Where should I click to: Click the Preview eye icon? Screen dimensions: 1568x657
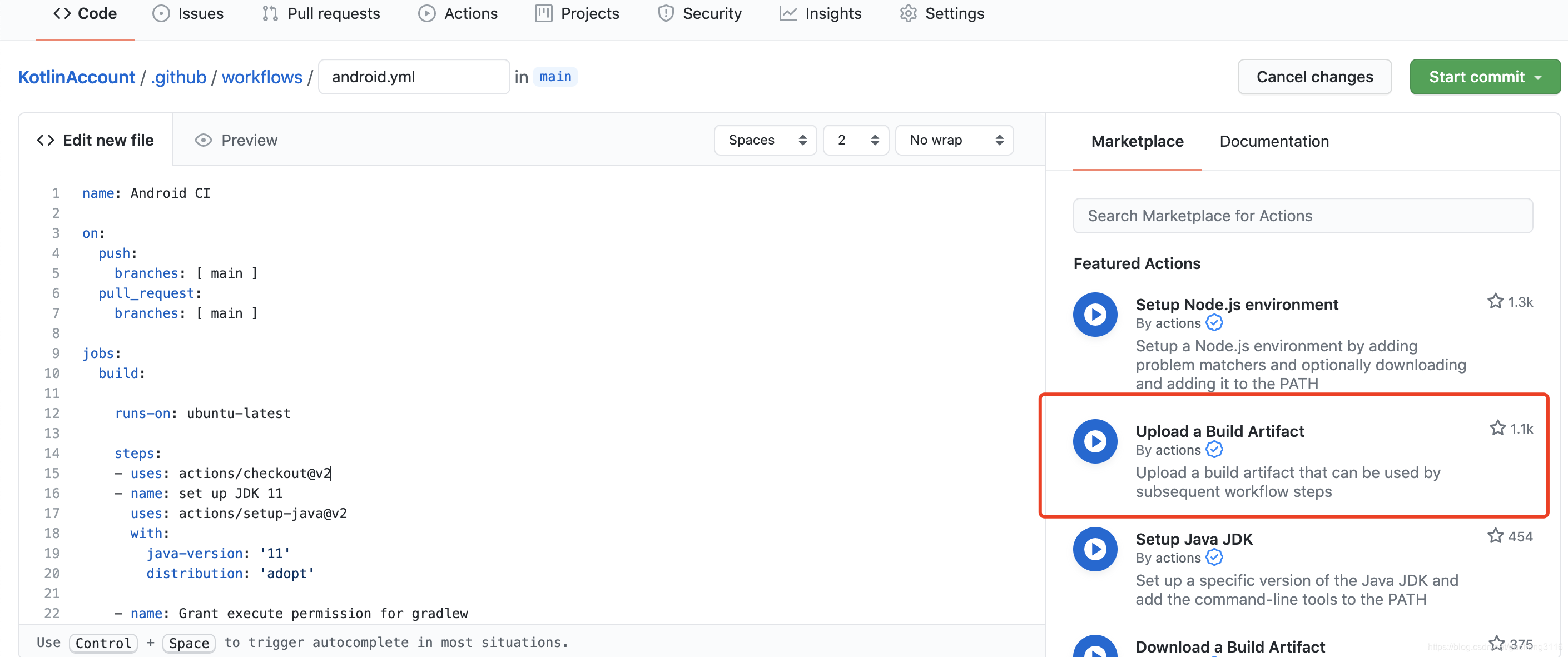[x=204, y=140]
